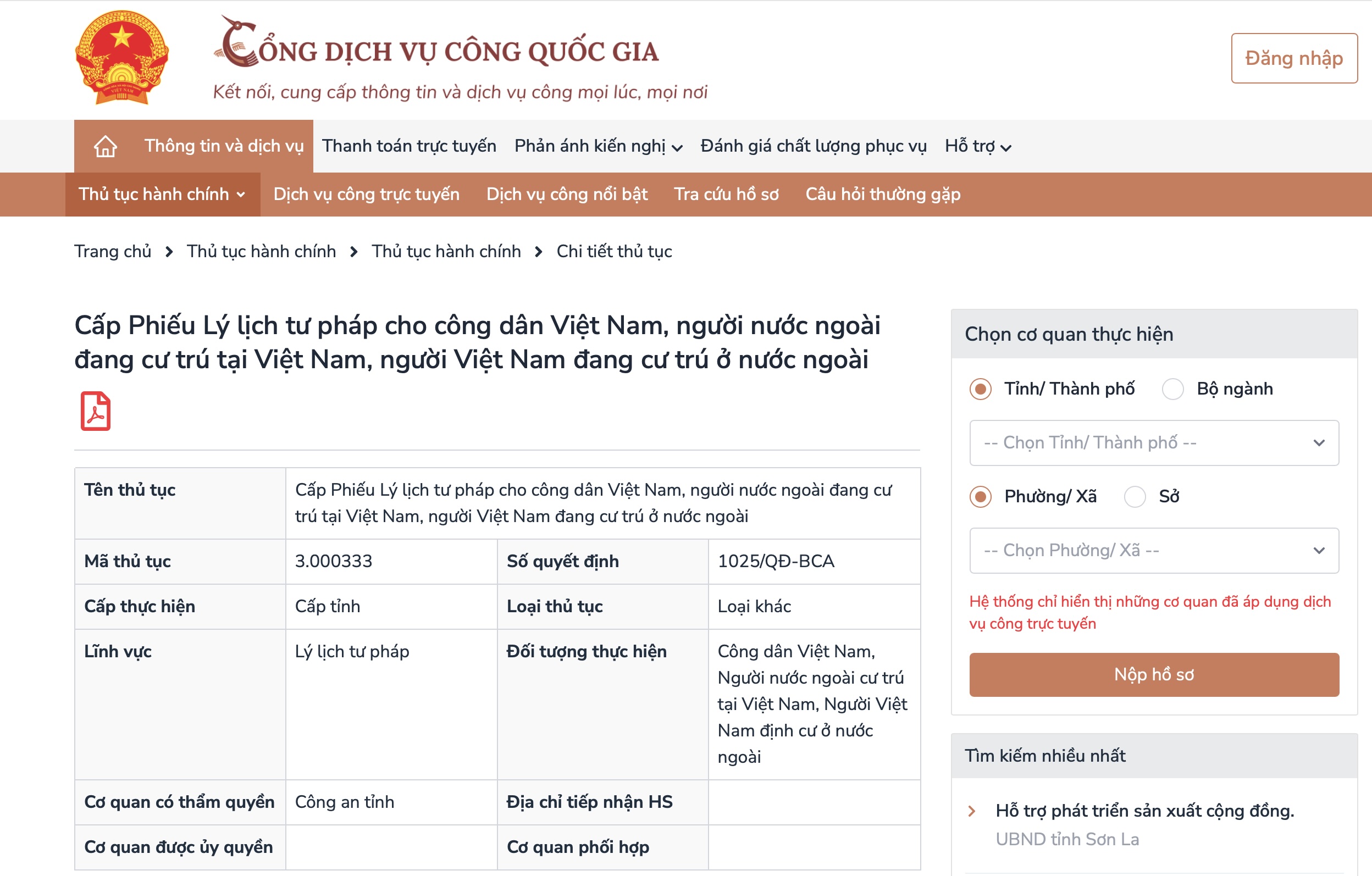The width and height of the screenshot is (1372, 876).
Task: Open the Chọn Tỉnh/ Thành phố dropdown
Action: (x=1154, y=443)
